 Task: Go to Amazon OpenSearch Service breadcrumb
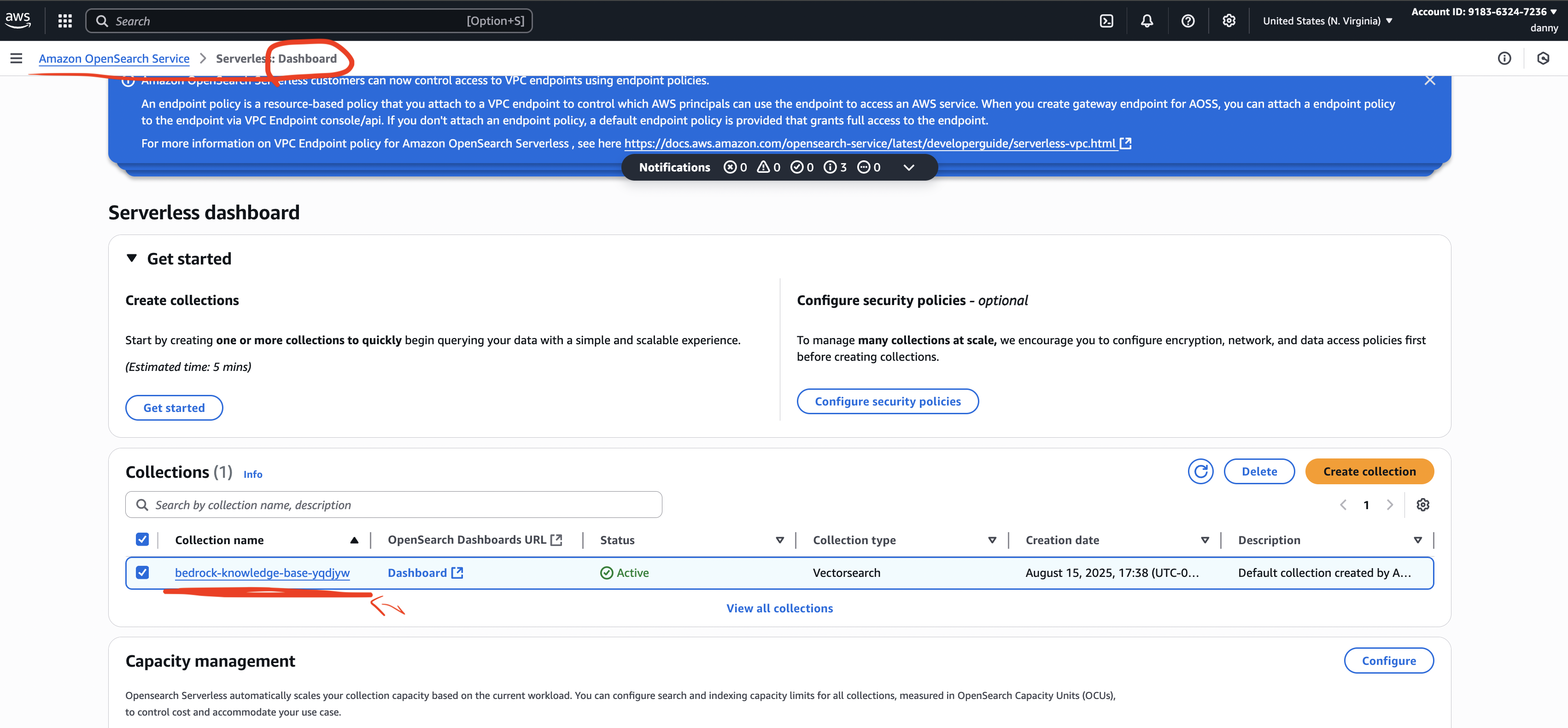[x=114, y=59]
